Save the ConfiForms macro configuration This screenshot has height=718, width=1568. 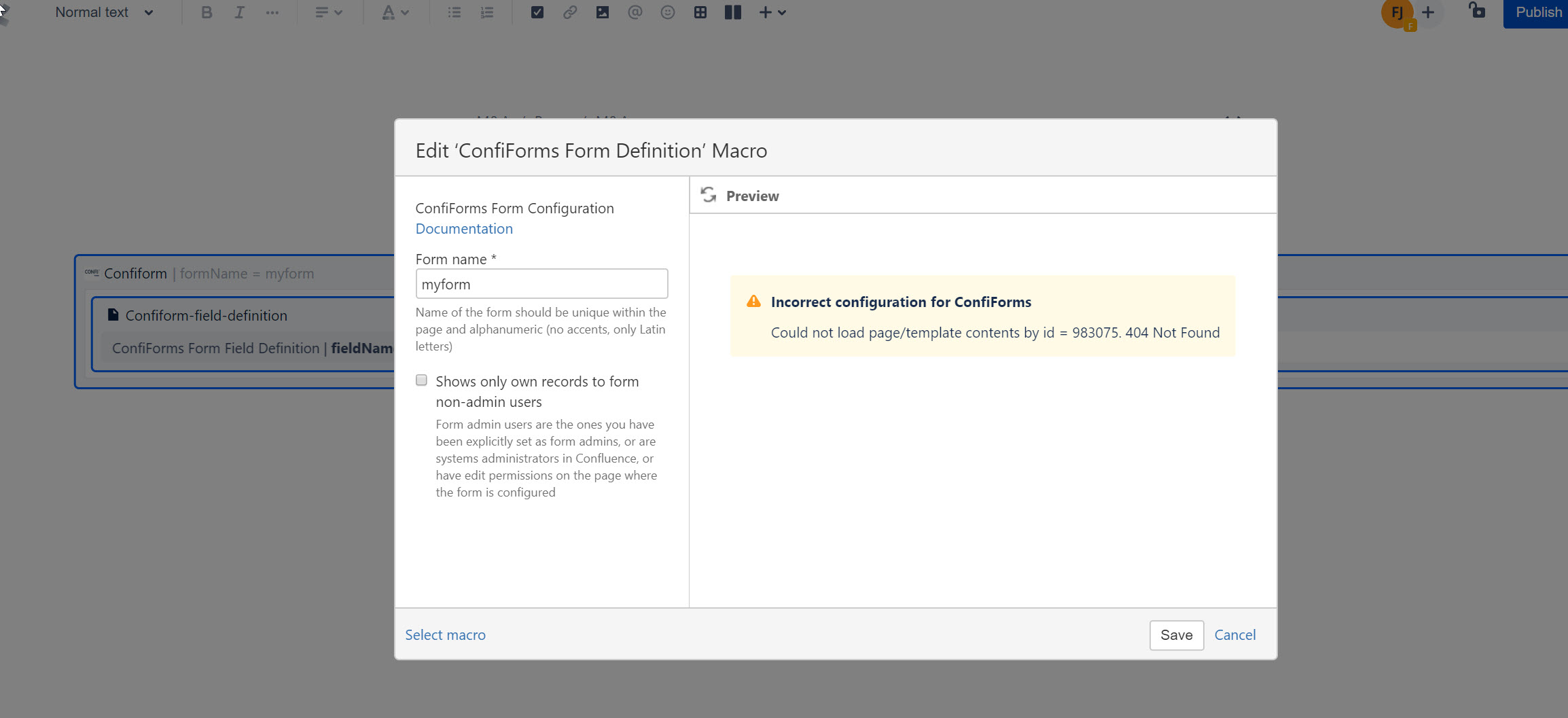point(1176,634)
